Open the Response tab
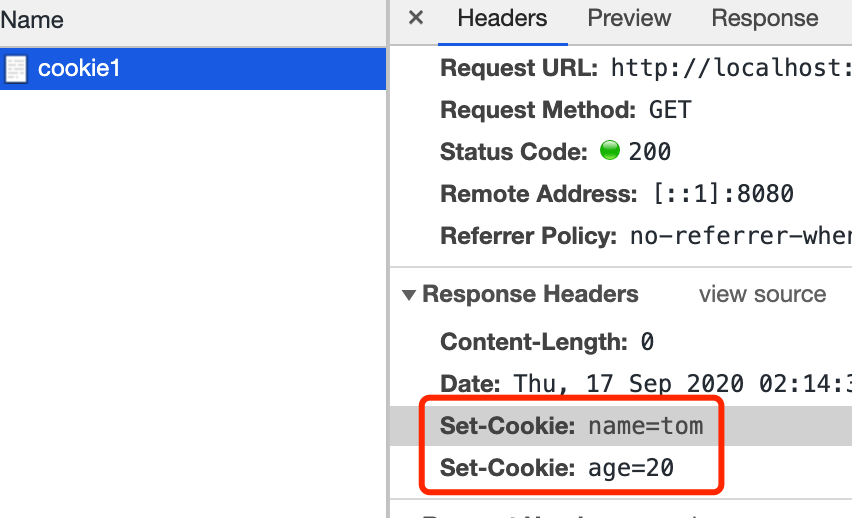Viewport: 852px width, 518px height. [765, 18]
